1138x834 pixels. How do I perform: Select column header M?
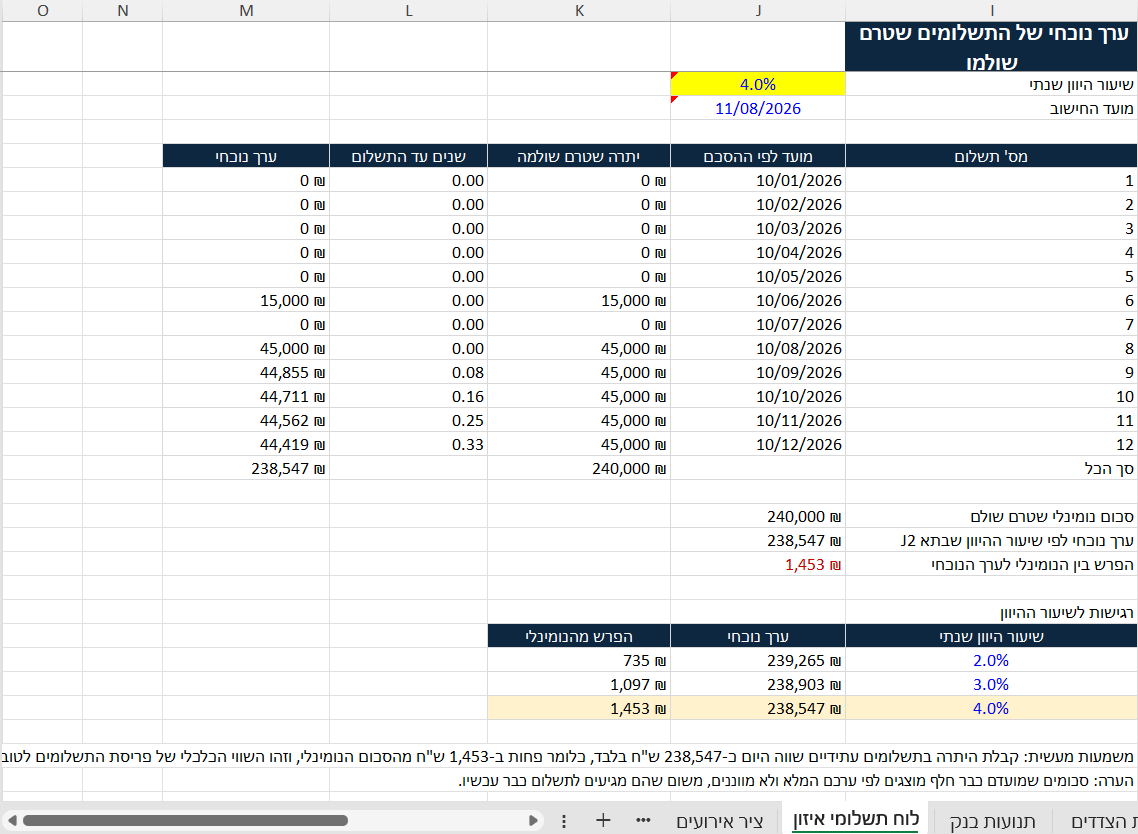246,11
